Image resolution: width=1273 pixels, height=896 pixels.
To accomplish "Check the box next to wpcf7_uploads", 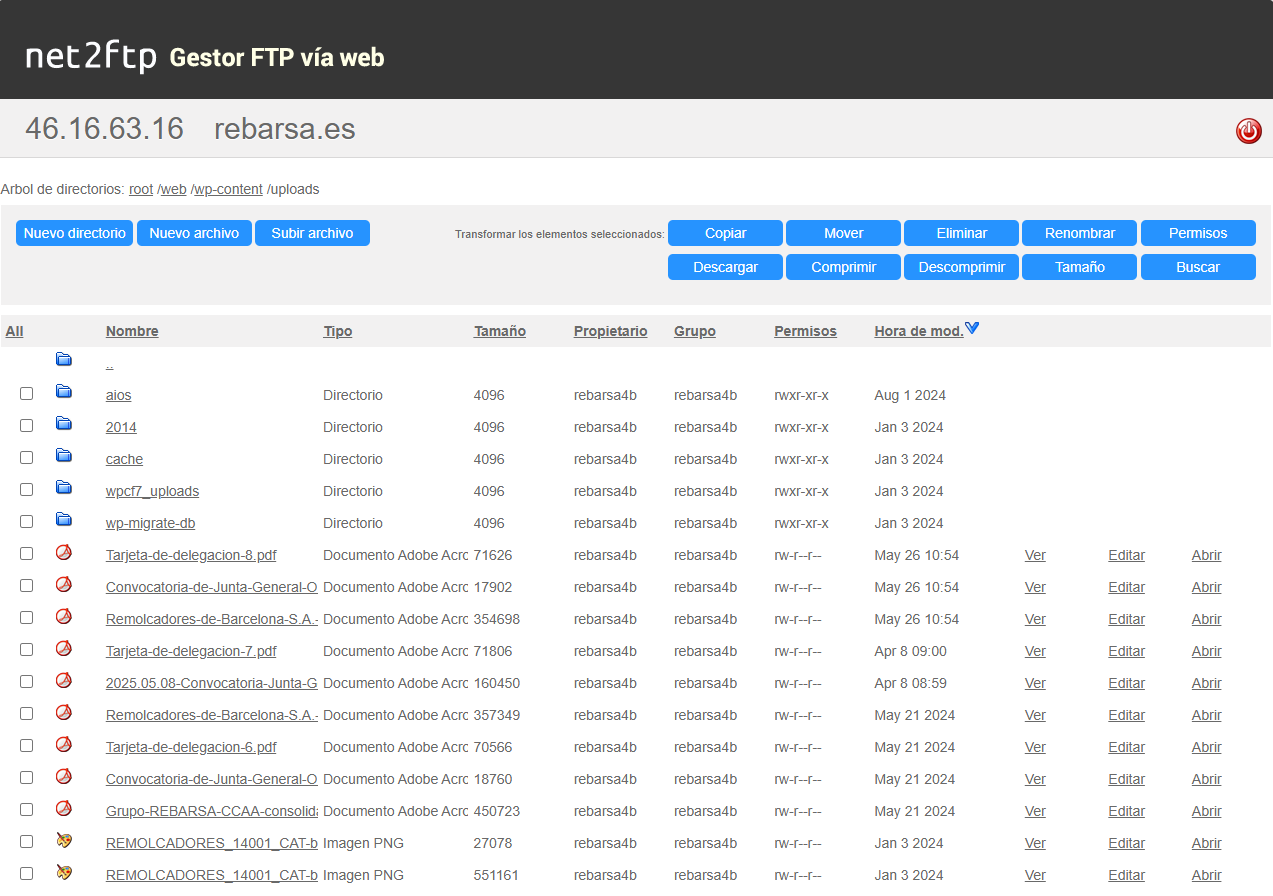I will point(27,490).
